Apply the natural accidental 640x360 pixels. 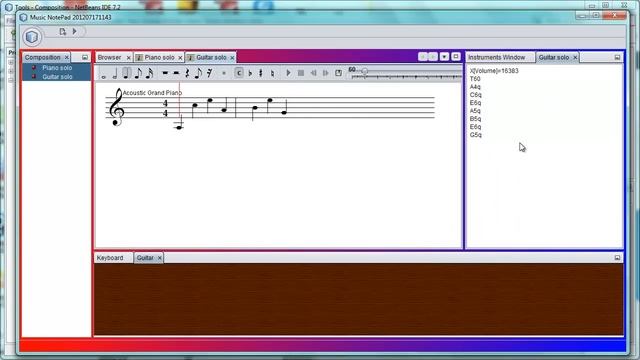click(x=272, y=73)
